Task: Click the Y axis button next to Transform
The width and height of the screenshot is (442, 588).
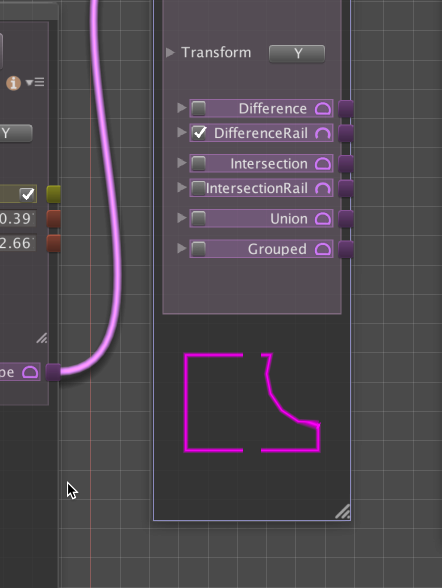Action: [x=297, y=54]
